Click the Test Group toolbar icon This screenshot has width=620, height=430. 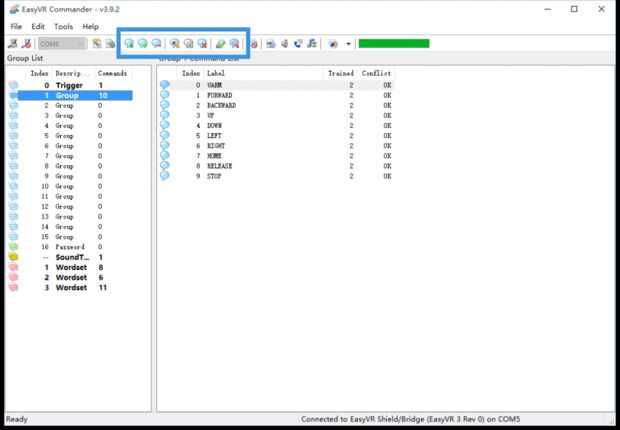(x=188, y=44)
